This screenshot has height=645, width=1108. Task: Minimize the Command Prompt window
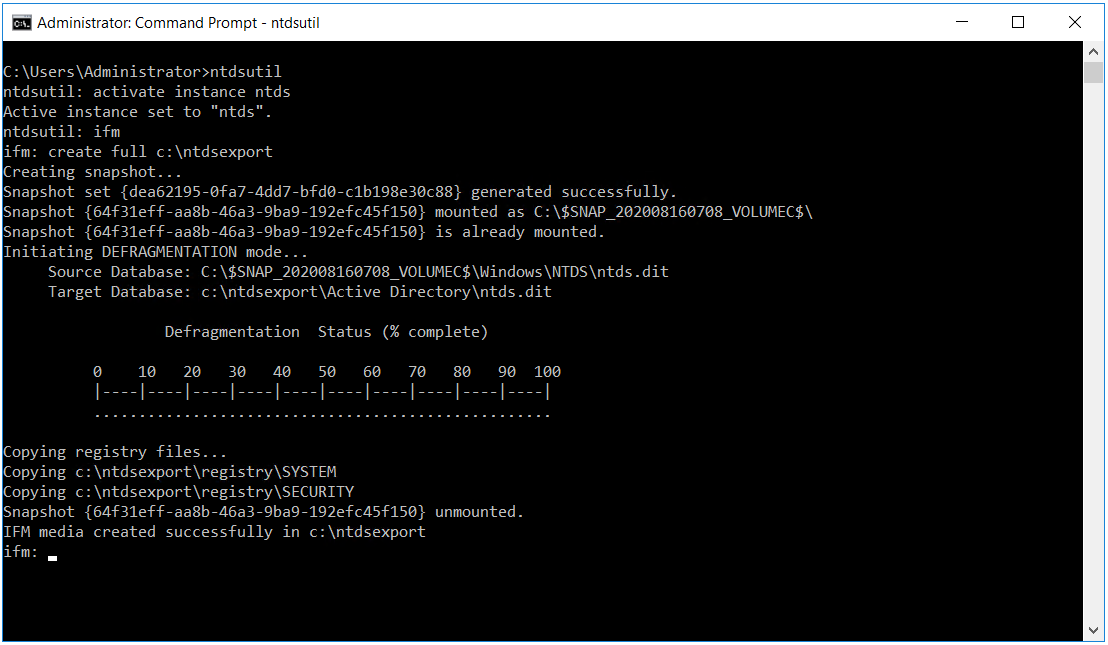[962, 22]
